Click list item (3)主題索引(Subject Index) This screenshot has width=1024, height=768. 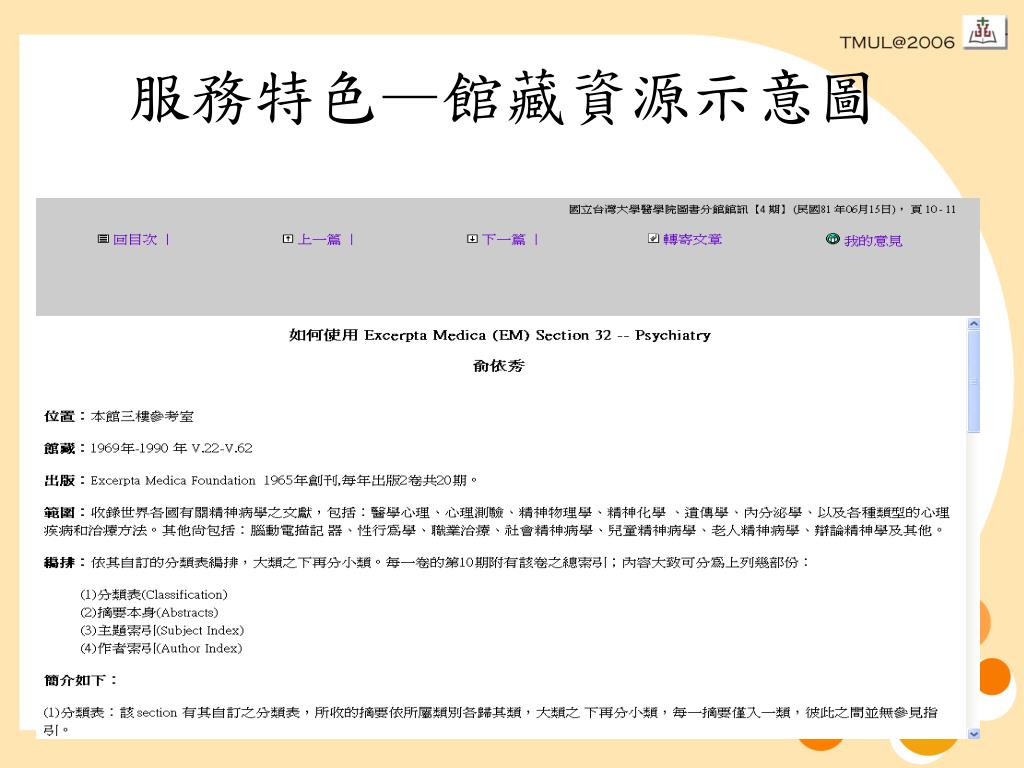tap(162, 631)
